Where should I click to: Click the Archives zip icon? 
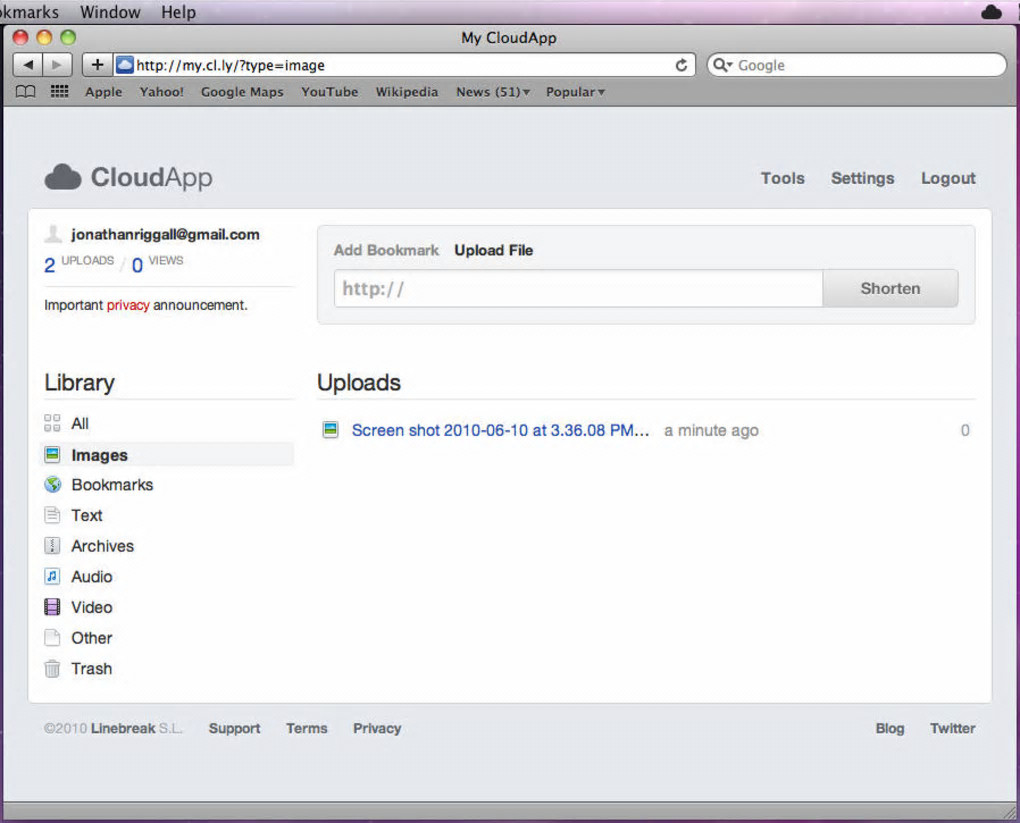(52, 546)
